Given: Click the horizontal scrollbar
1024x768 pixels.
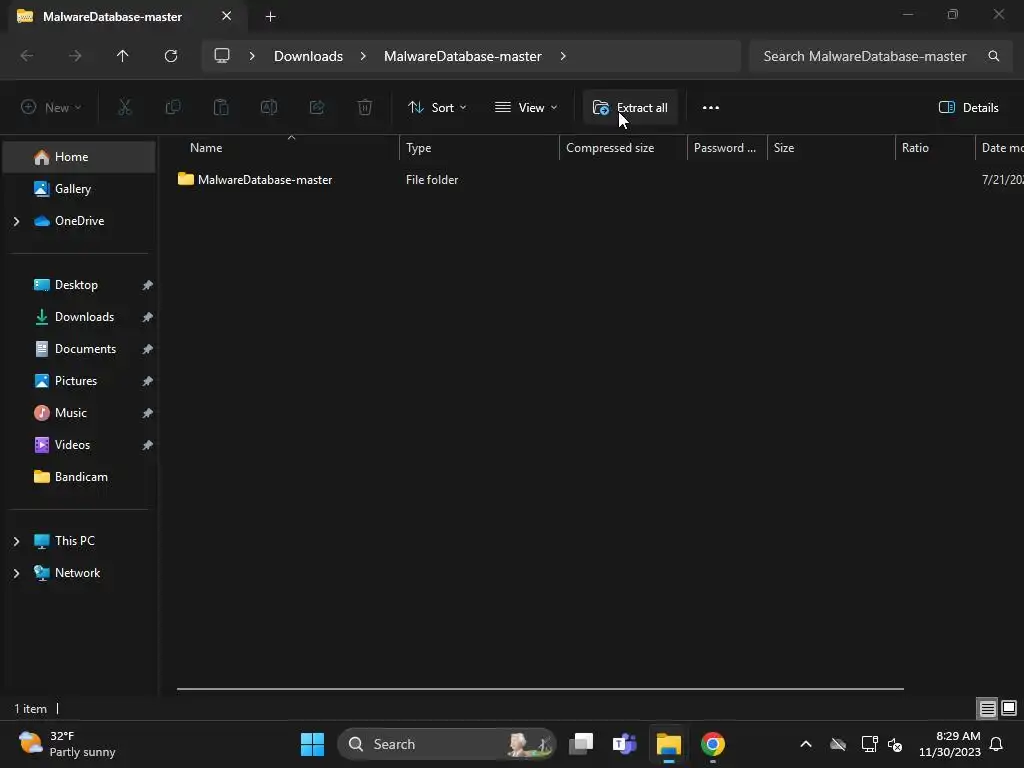Looking at the screenshot, I should 540,689.
